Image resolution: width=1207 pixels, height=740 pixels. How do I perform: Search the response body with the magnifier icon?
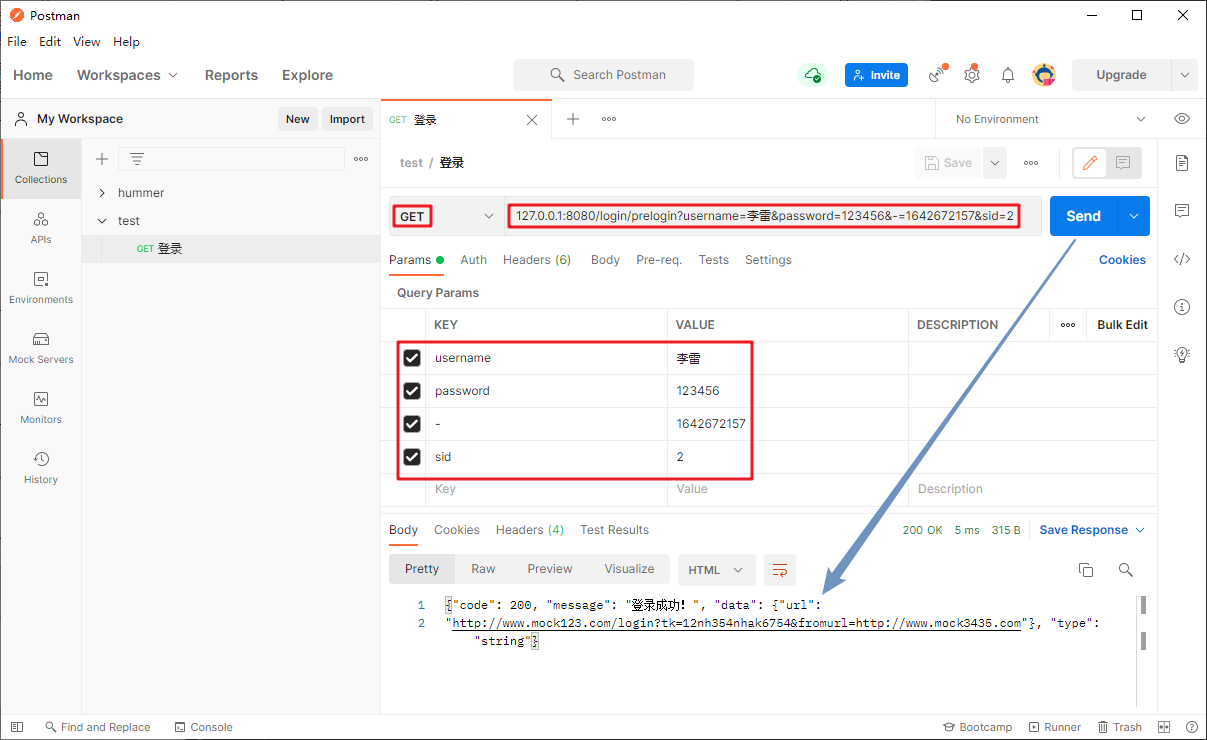pyautogui.click(x=1126, y=570)
